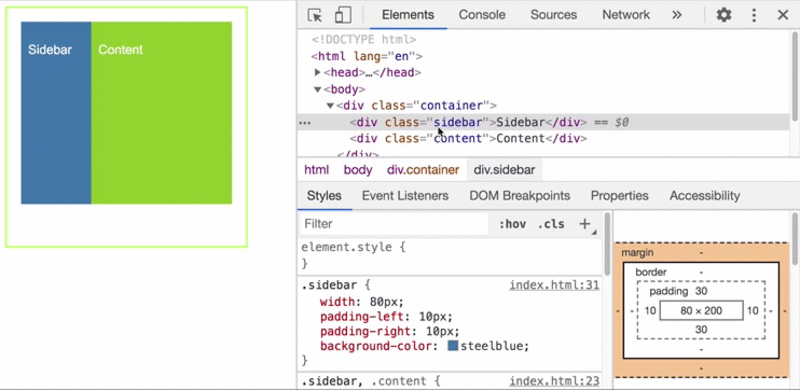Close the DevTools panel
The width and height of the screenshot is (800, 390).
tap(783, 15)
